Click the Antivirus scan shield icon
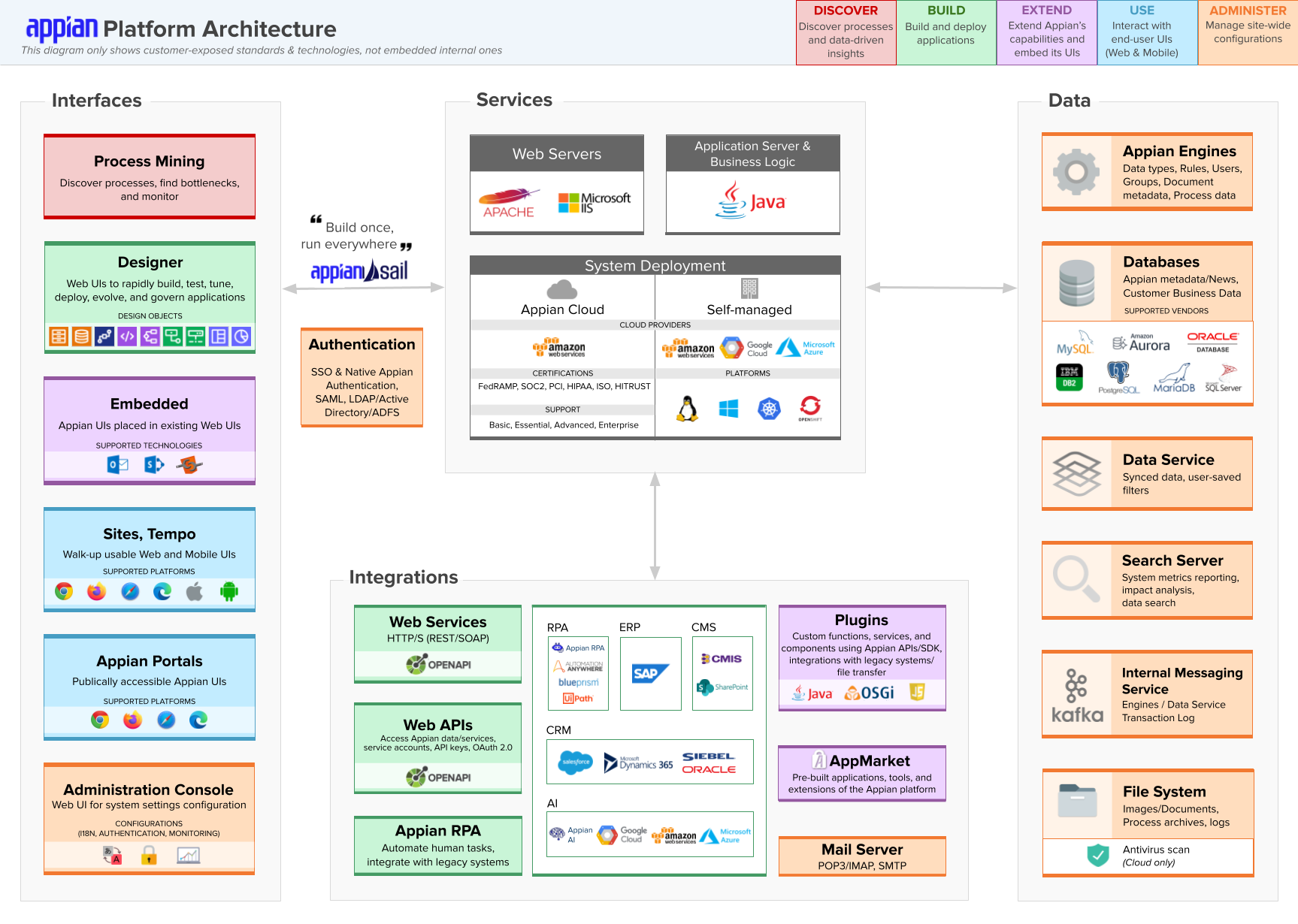Screen dimensions: 1298x924 coord(1098,855)
